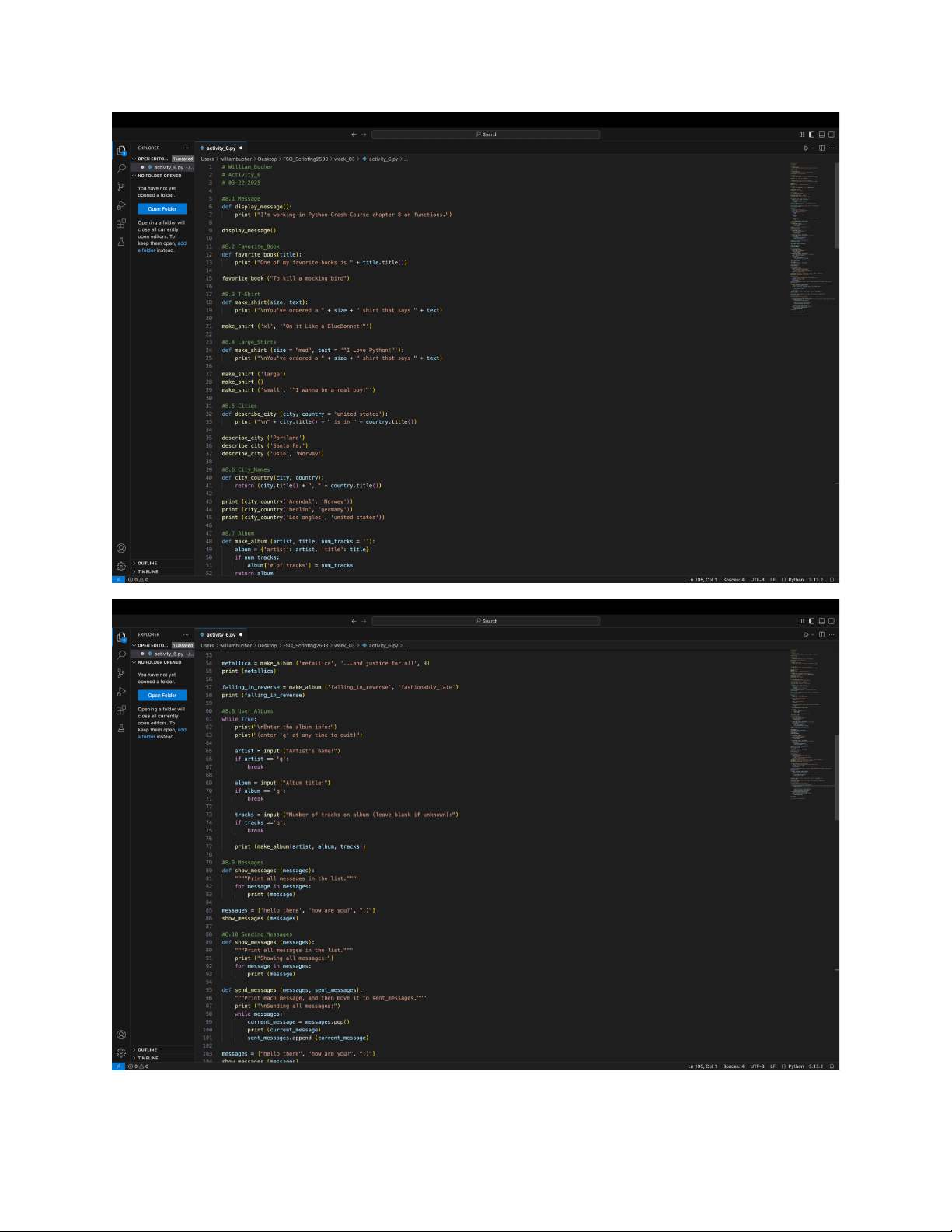
Task: Open Run and Debug in bottom window
Action: tap(121, 692)
